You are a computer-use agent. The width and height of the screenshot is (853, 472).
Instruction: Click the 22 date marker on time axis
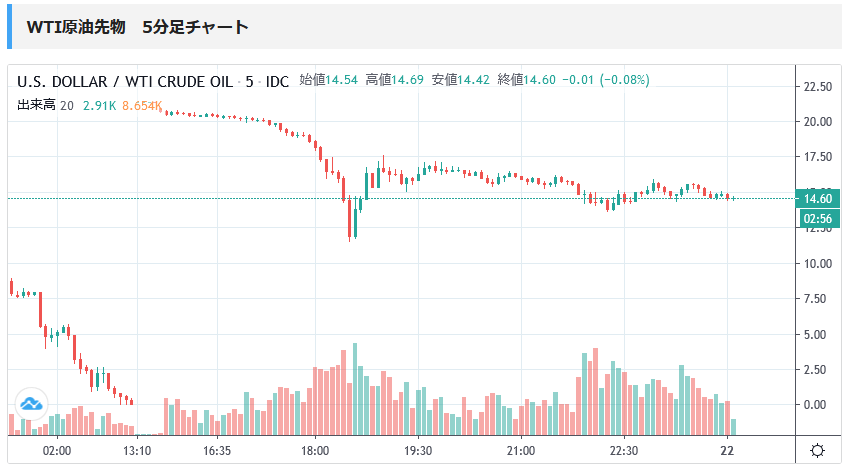(x=728, y=451)
